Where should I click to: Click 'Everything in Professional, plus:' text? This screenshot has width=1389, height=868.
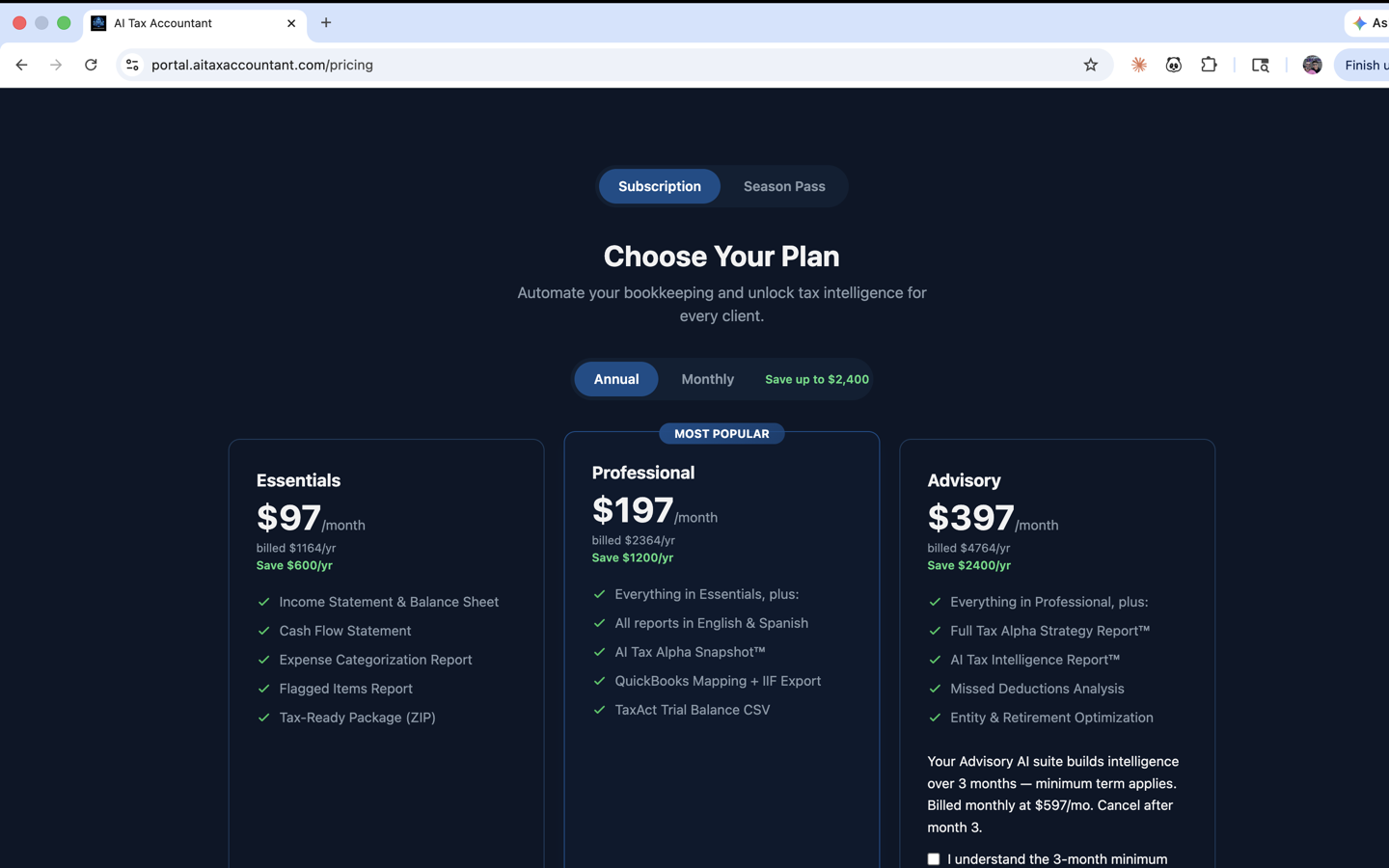coord(1049,602)
